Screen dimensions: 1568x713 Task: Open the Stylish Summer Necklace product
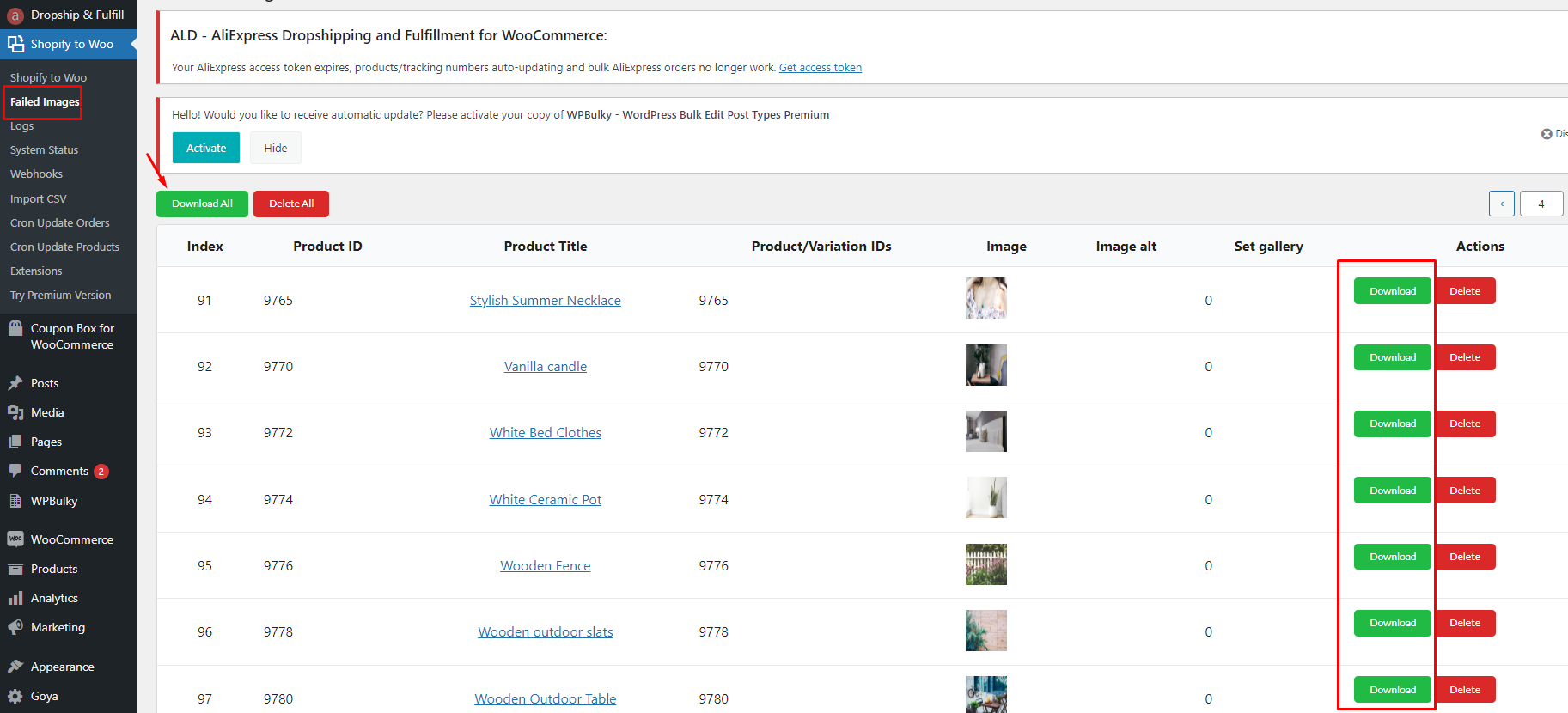point(546,300)
